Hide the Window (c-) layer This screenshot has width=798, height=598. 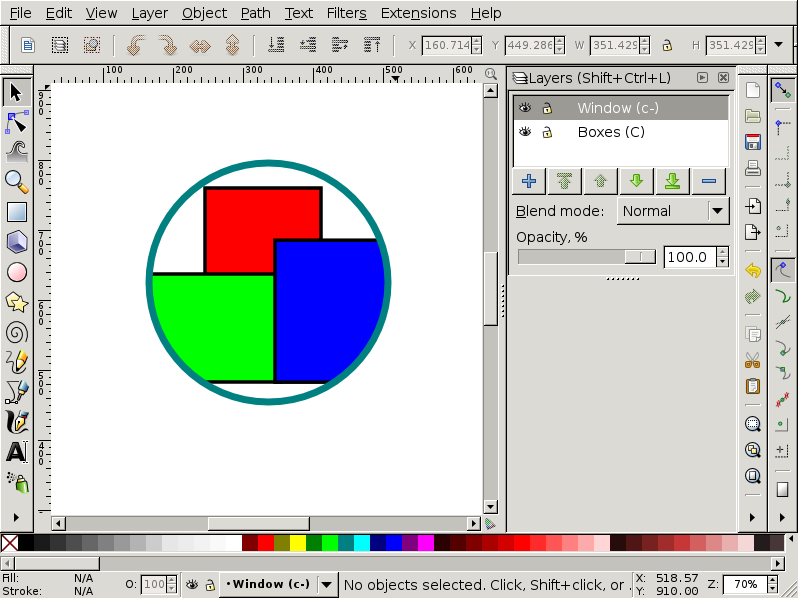(525, 108)
